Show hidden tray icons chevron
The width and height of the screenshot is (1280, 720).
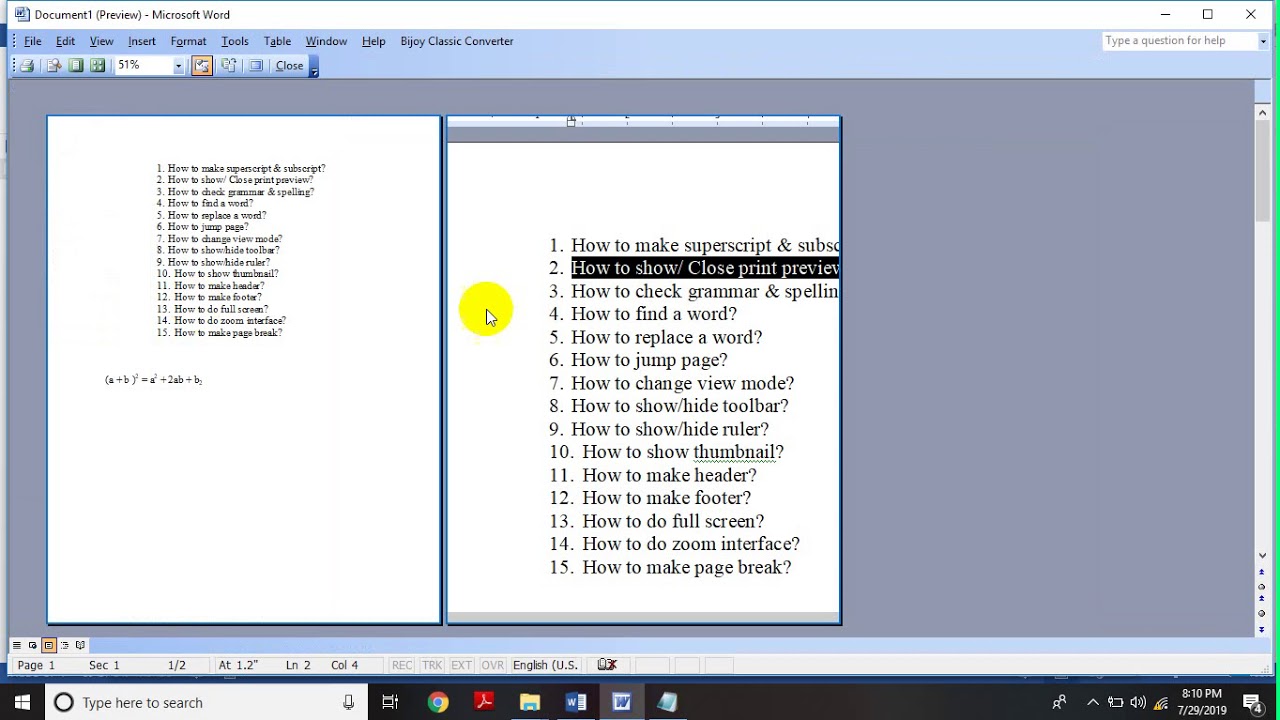click(1092, 703)
